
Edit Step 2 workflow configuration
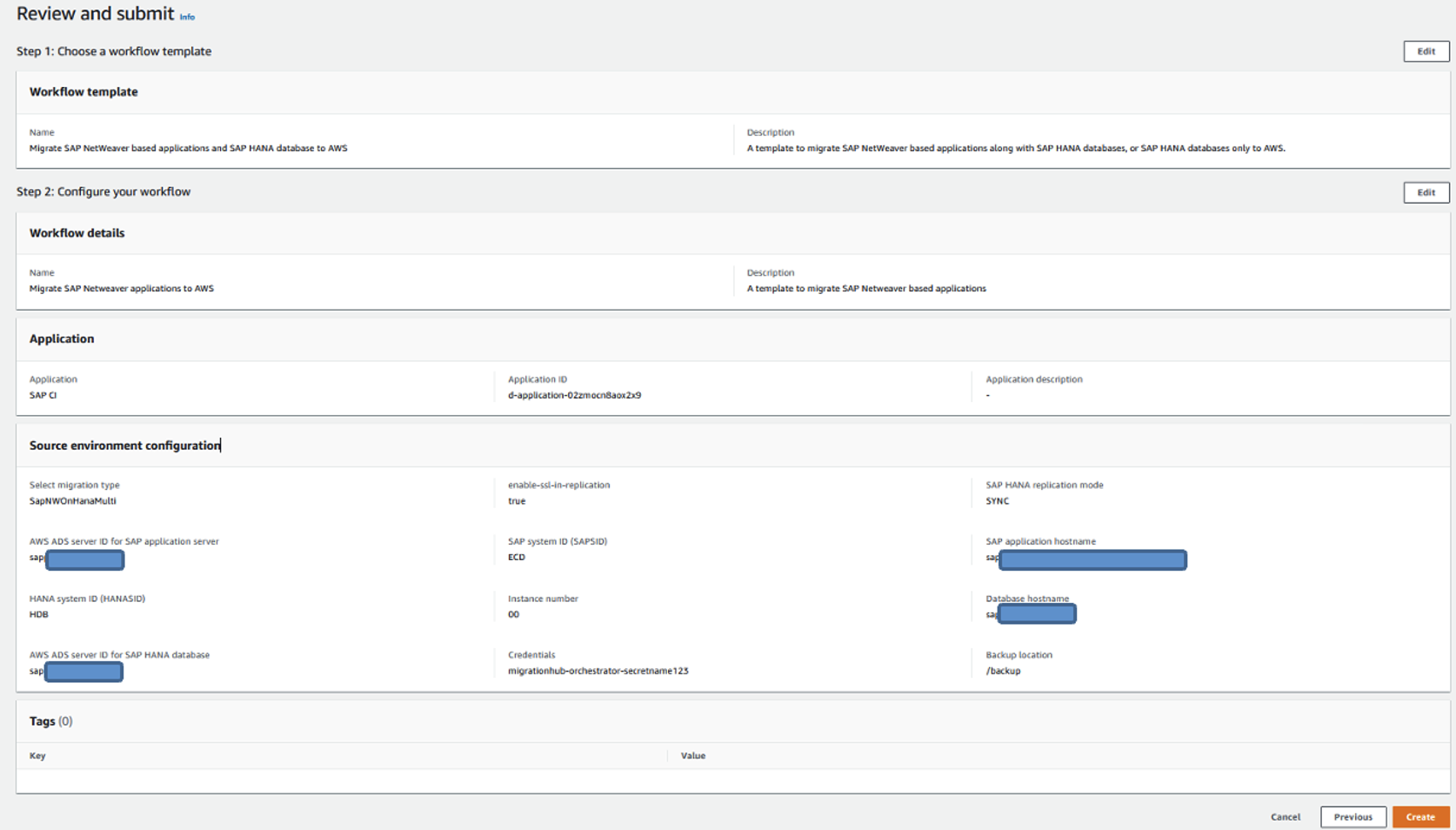tap(1426, 192)
